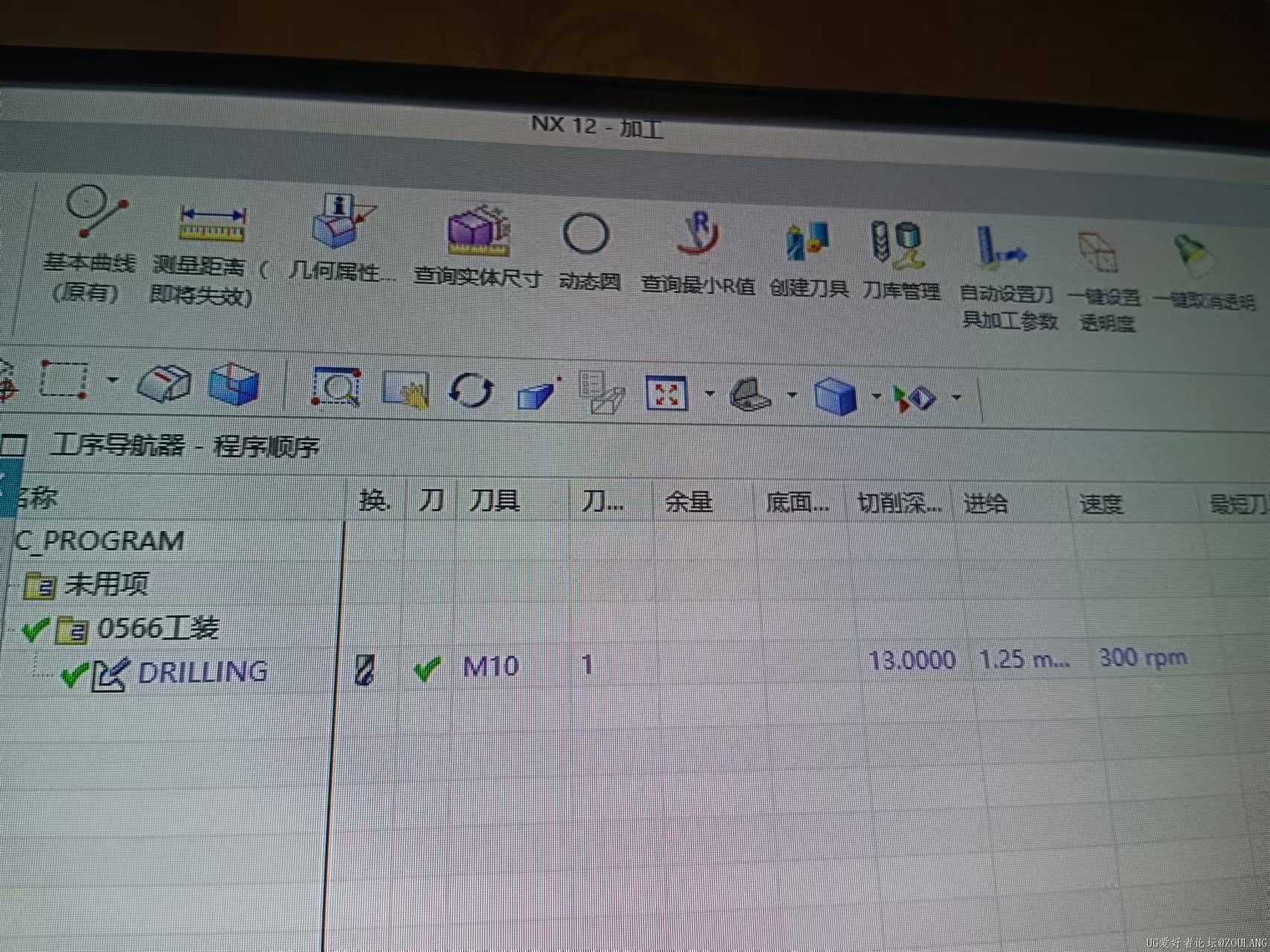
Task: Open dropdown after arrow and diamond icon
Action: pyautogui.click(x=957, y=397)
